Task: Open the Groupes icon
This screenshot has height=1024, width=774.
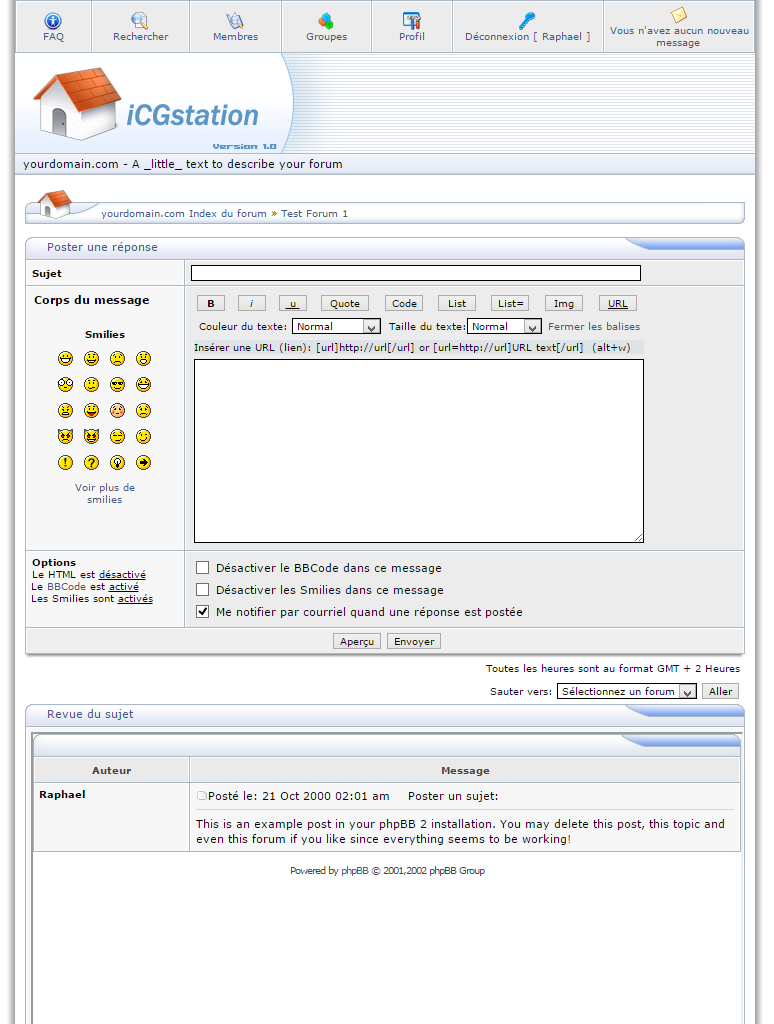Action: pos(326,21)
